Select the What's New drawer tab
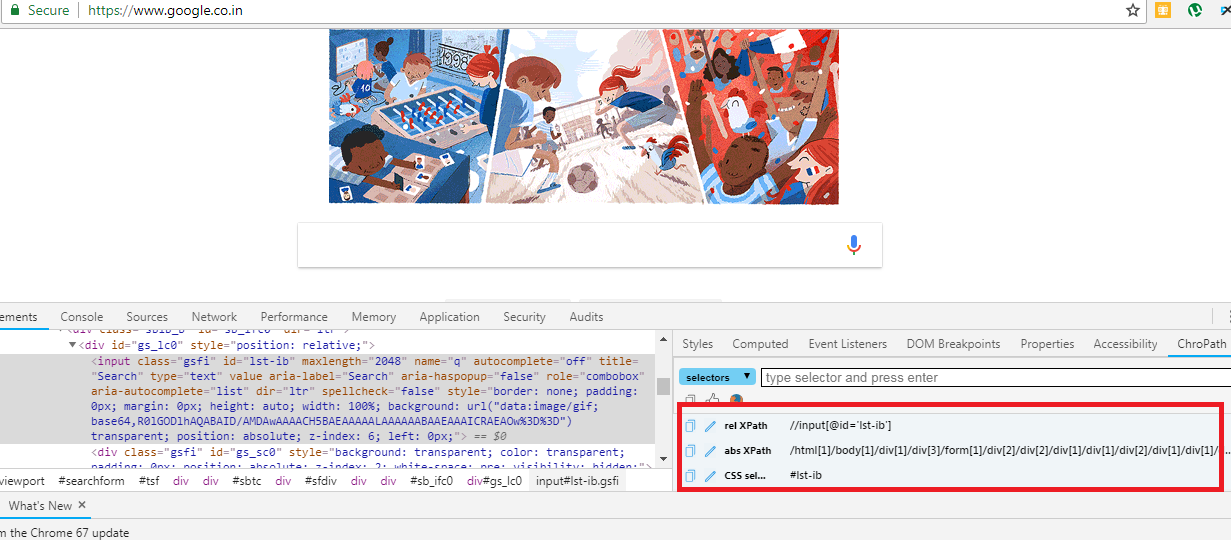1231x540 pixels. (x=40, y=506)
